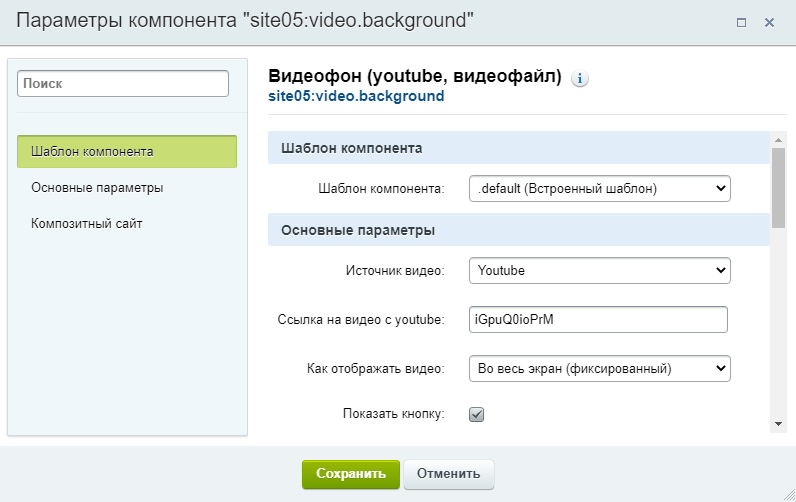Click the Основные параметры section header bar
Viewport: 796px width, 502px height.
point(518,230)
